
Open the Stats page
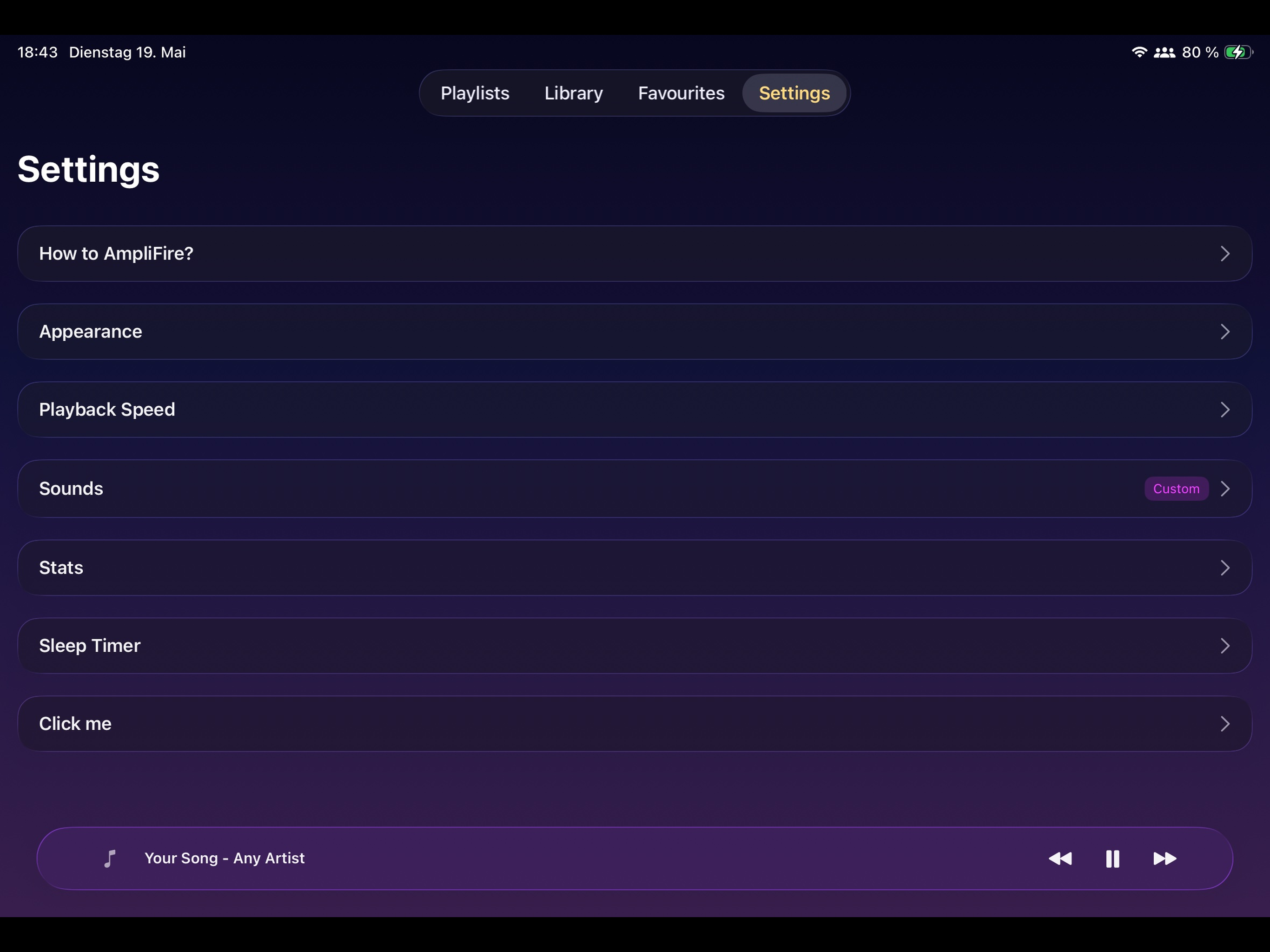pos(635,567)
